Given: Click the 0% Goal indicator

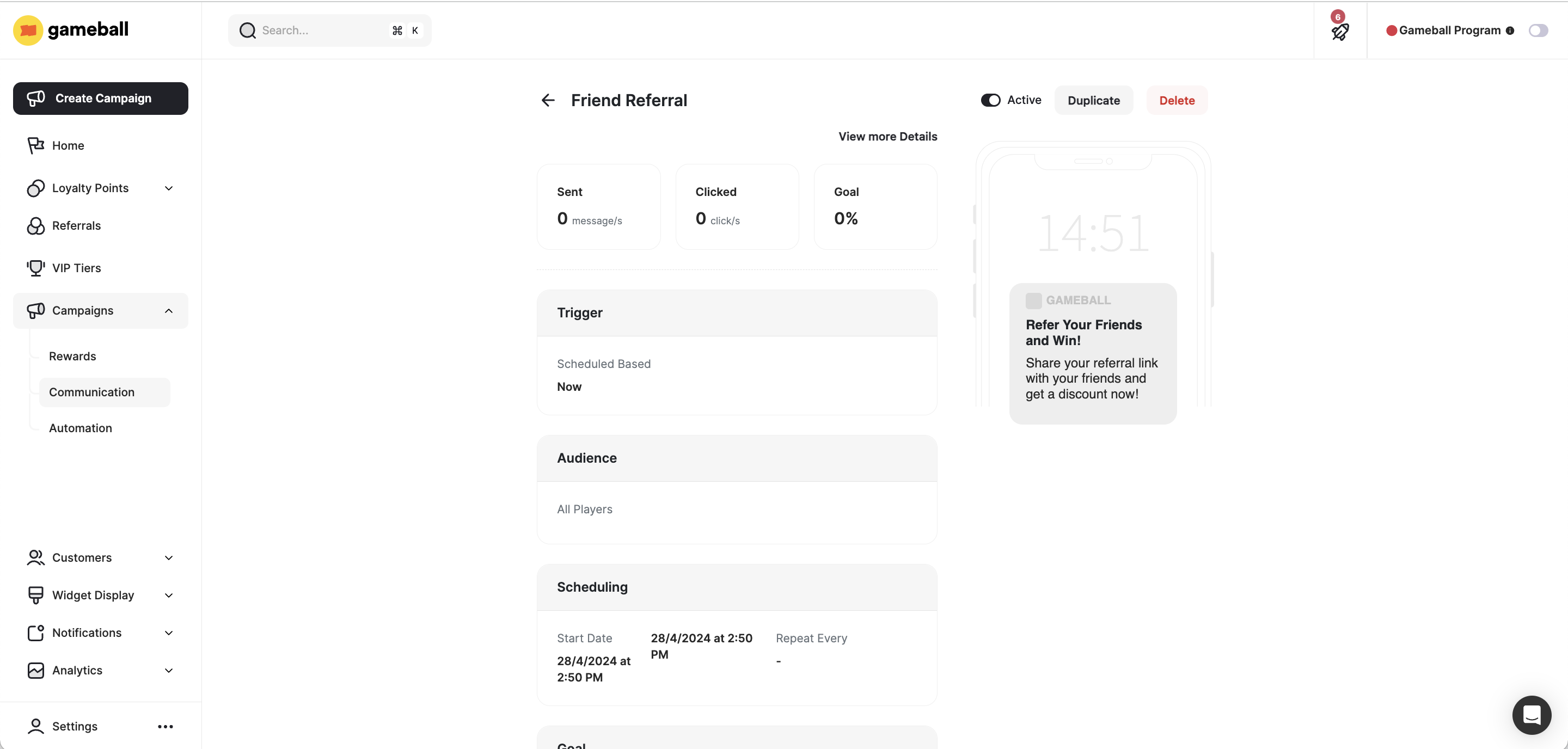Looking at the screenshot, I should (x=846, y=217).
